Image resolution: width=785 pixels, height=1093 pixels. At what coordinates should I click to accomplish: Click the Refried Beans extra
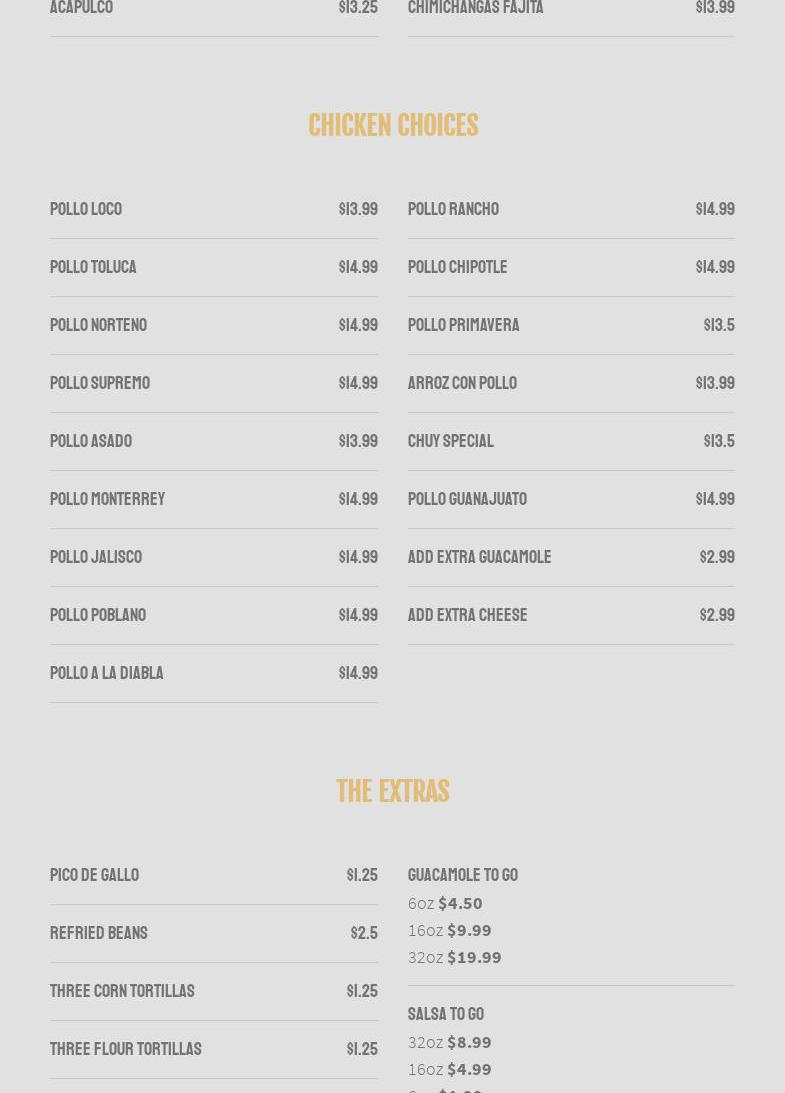(99, 933)
